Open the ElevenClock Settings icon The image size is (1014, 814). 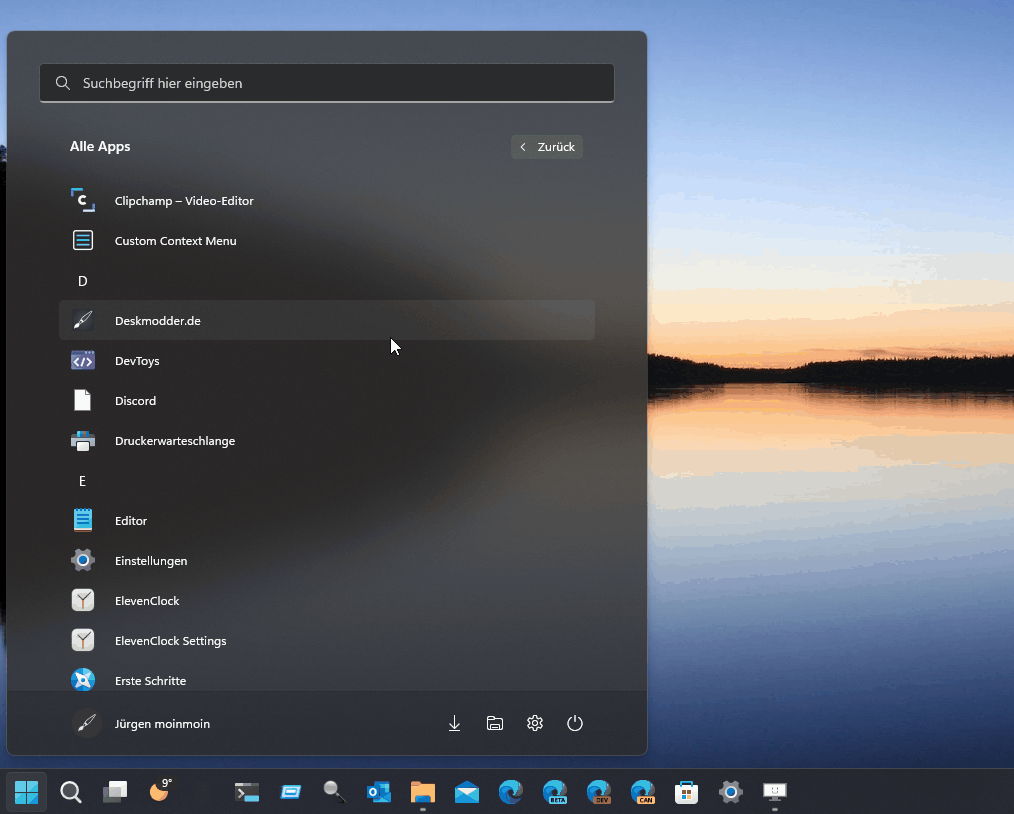(83, 641)
